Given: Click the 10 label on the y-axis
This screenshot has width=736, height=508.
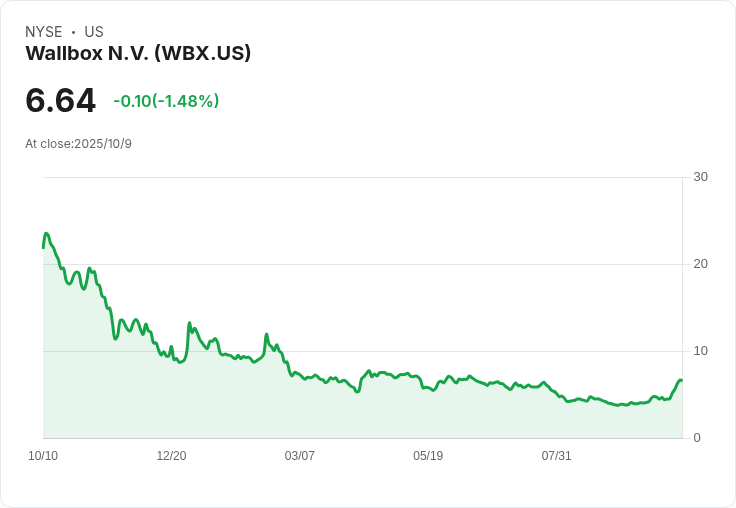Looking at the screenshot, I should point(700,351).
